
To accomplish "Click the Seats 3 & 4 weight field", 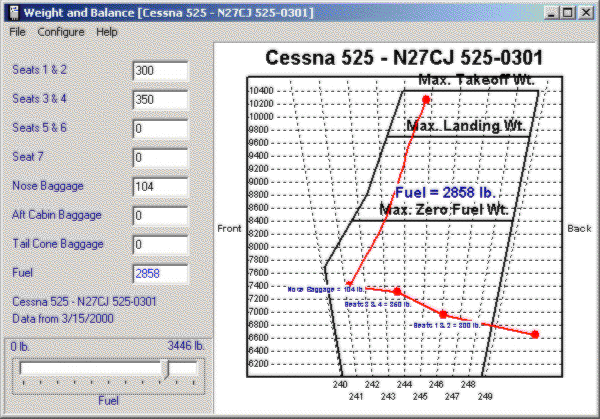I will pyautogui.click(x=160, y=100).
